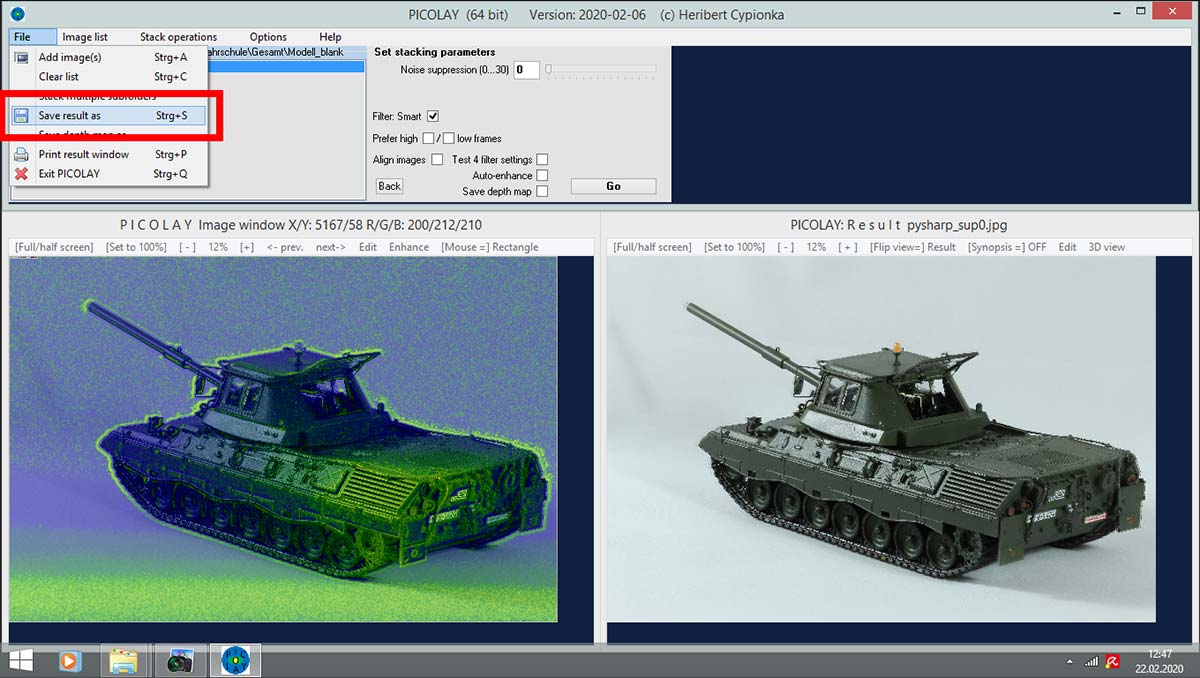Open the Stack operations menu

coord(178,37)
